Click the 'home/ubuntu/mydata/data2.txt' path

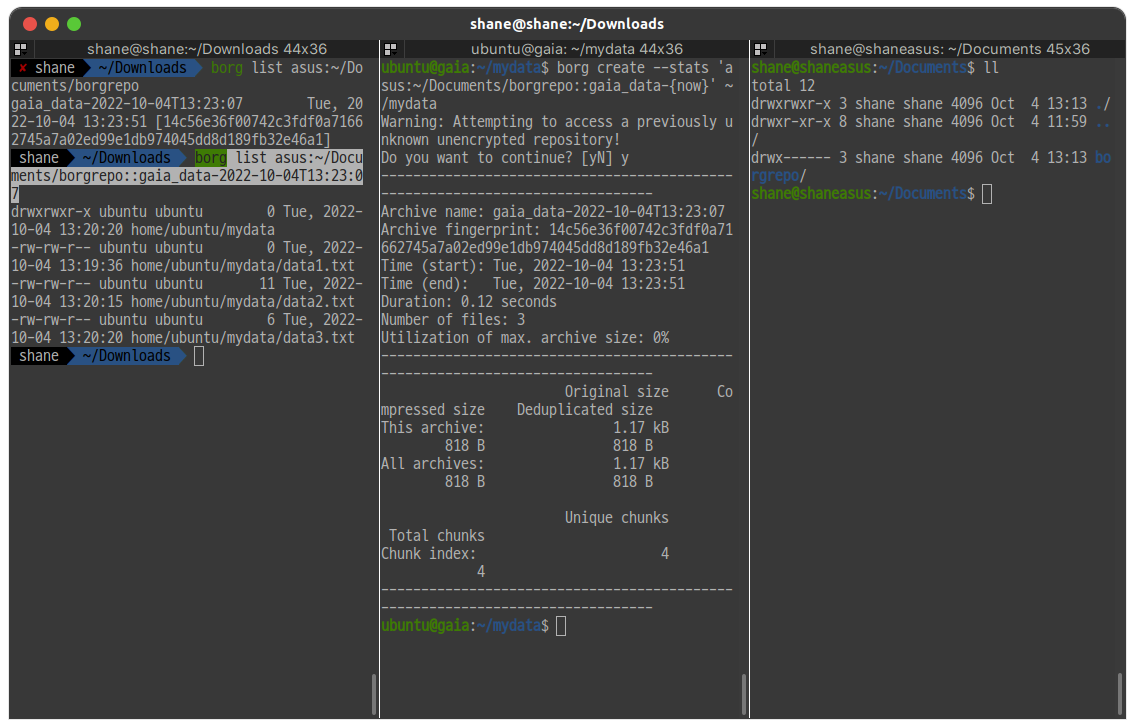click(x=242, y=302)
